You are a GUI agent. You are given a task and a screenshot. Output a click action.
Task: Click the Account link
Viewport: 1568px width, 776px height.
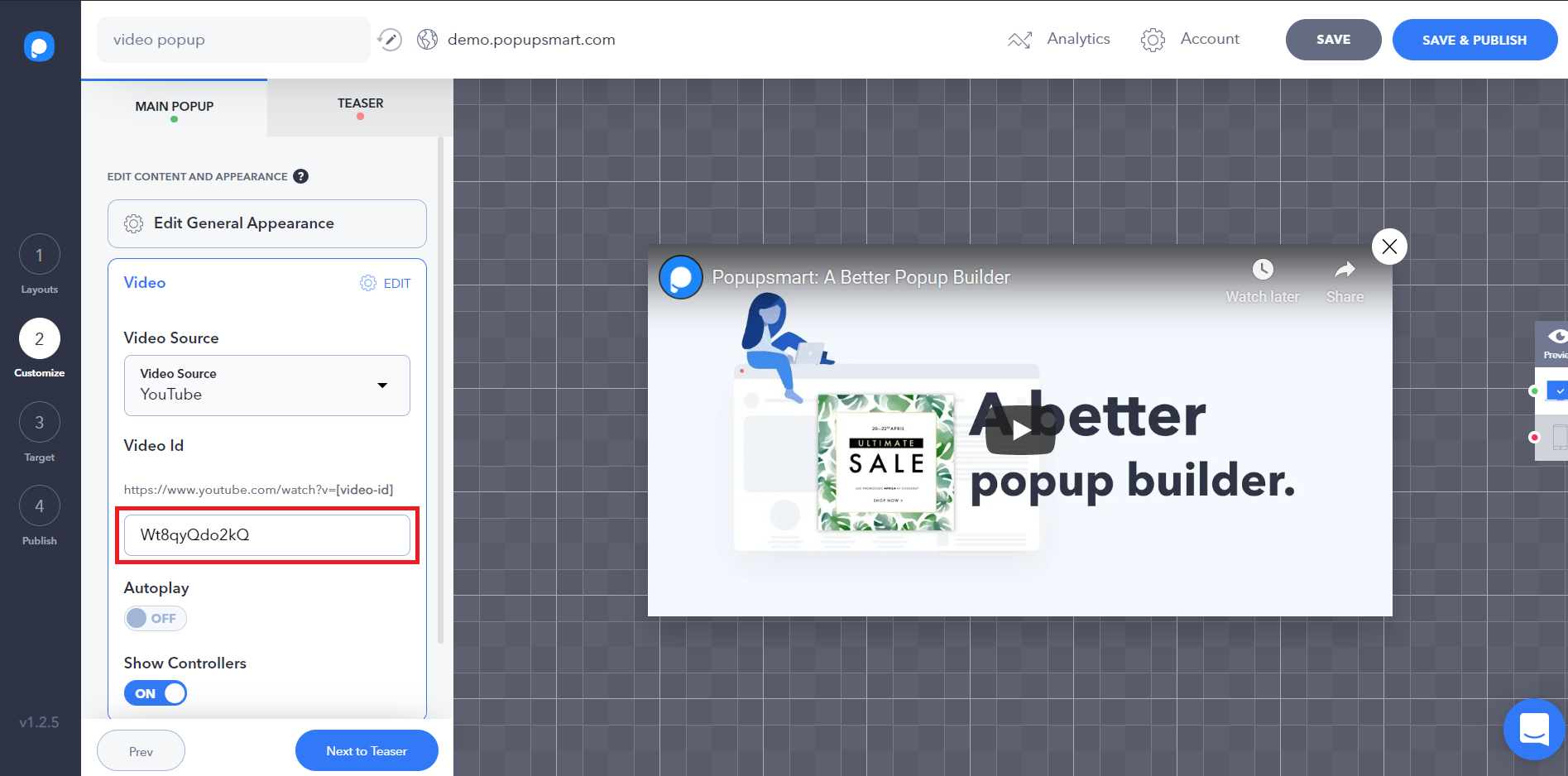tap(1210, 39)
